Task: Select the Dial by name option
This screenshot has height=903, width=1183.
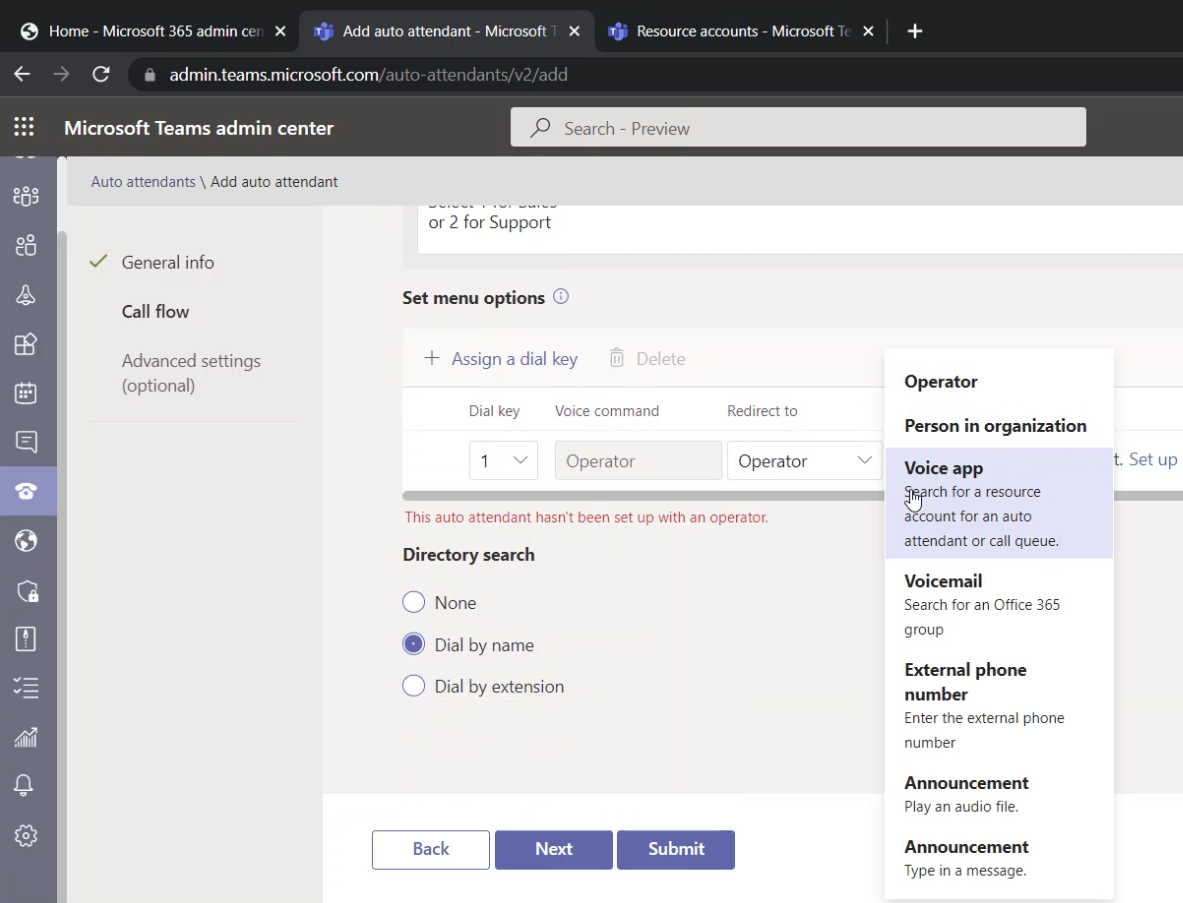Action: 413,644
